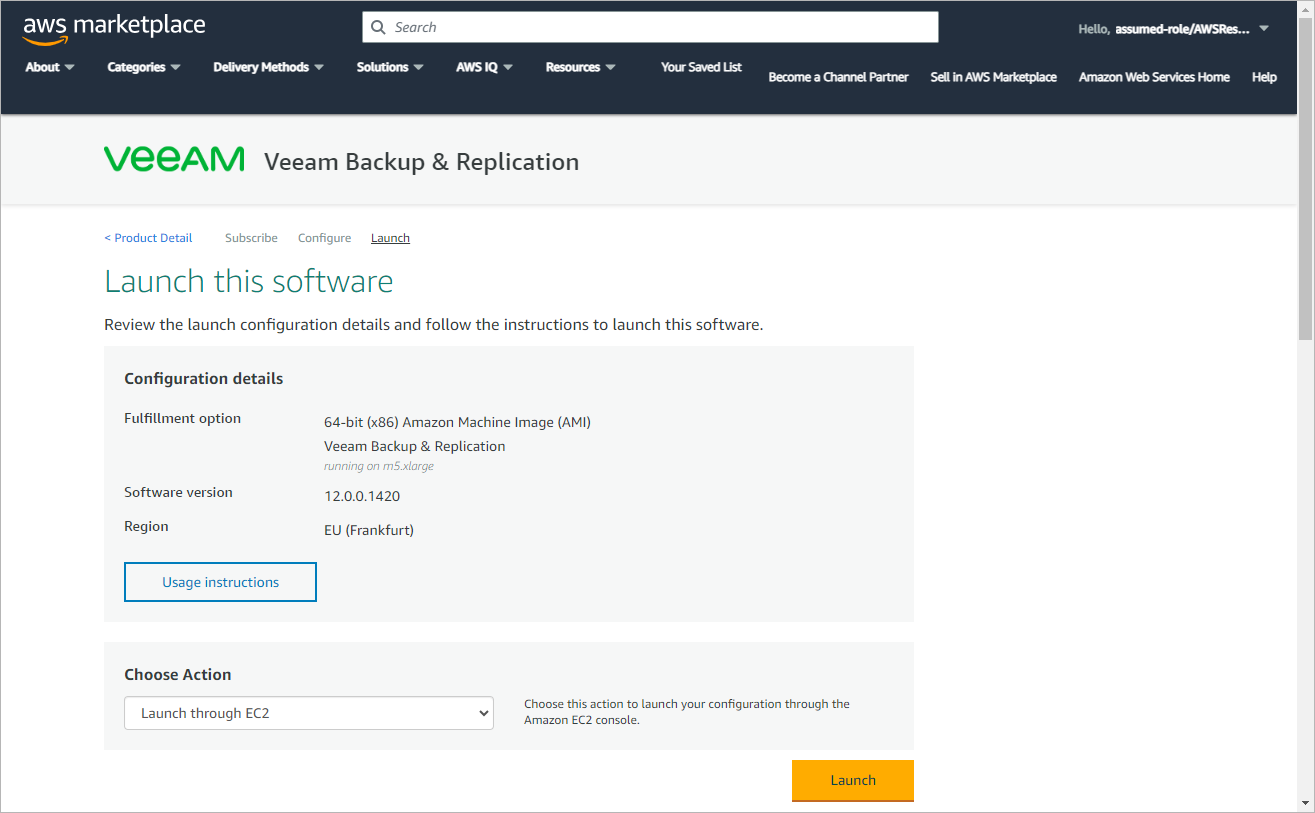Image resolution: width=1315 pixels, height=813 pixels.
Task: Click the Choose Action heading
Action: (178, 674)
